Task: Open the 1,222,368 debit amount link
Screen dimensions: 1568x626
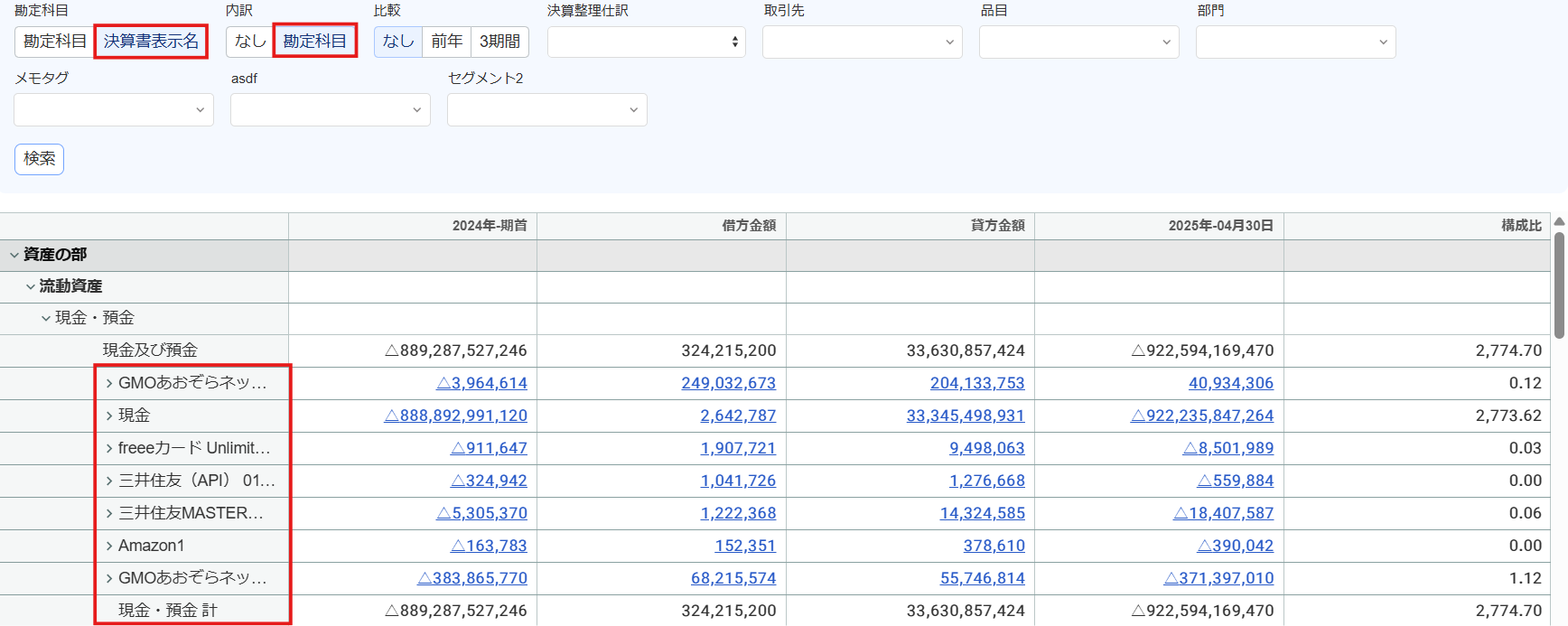Action: [x=738, y=513]
